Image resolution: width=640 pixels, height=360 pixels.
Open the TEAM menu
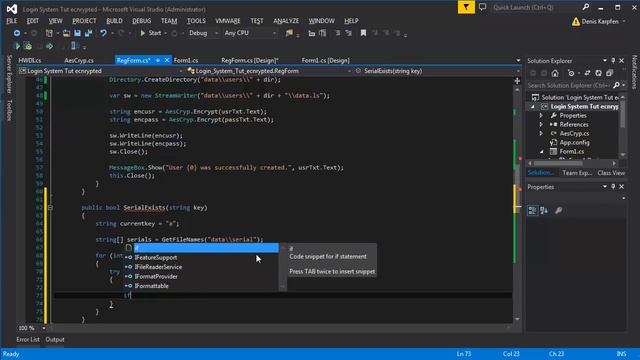click(x=169, y=21)
